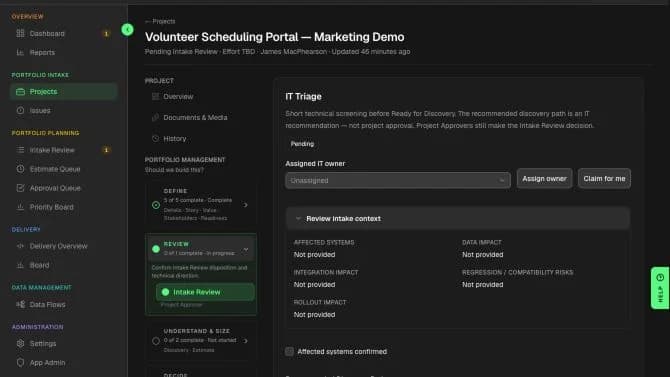Click the project Overview icon
Screen dimensions: 670x377
(156, 97)
